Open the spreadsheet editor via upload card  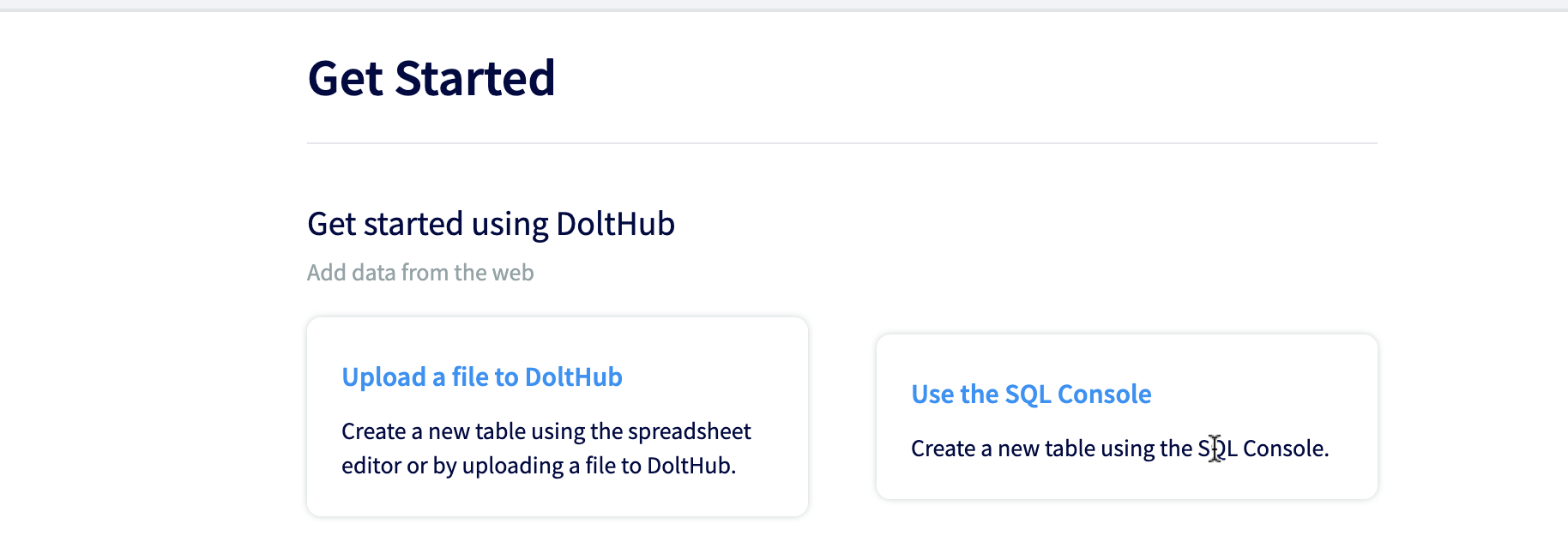point(481,376)
